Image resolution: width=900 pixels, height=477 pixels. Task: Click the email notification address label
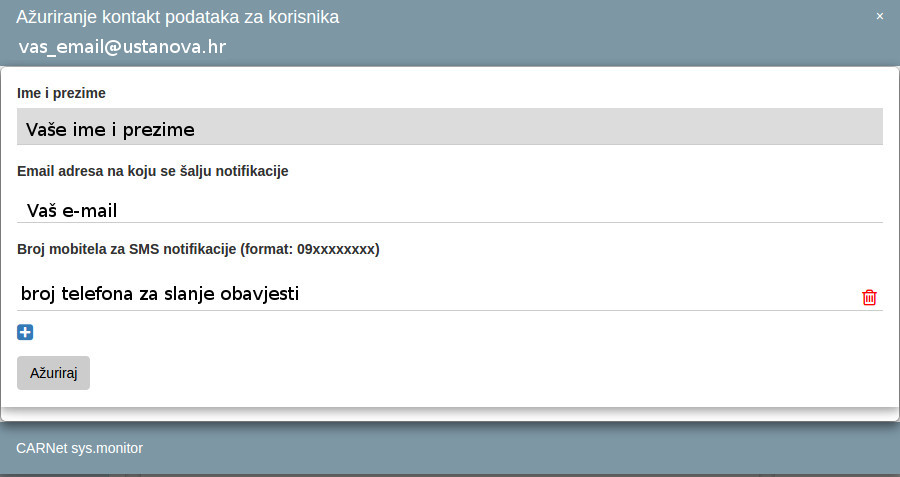coord(153,171)
